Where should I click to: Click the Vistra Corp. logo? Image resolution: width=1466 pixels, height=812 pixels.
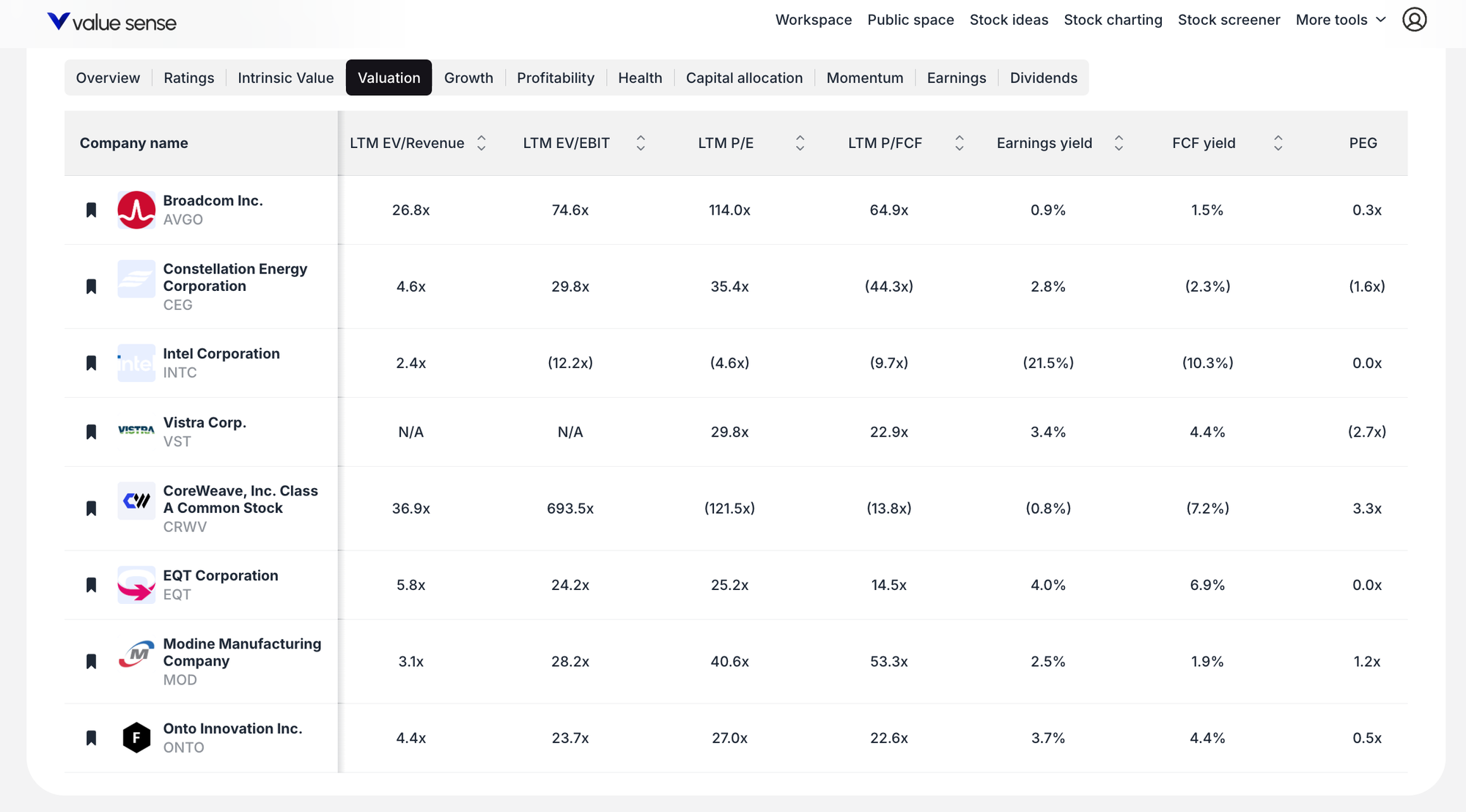coord(136,431)
